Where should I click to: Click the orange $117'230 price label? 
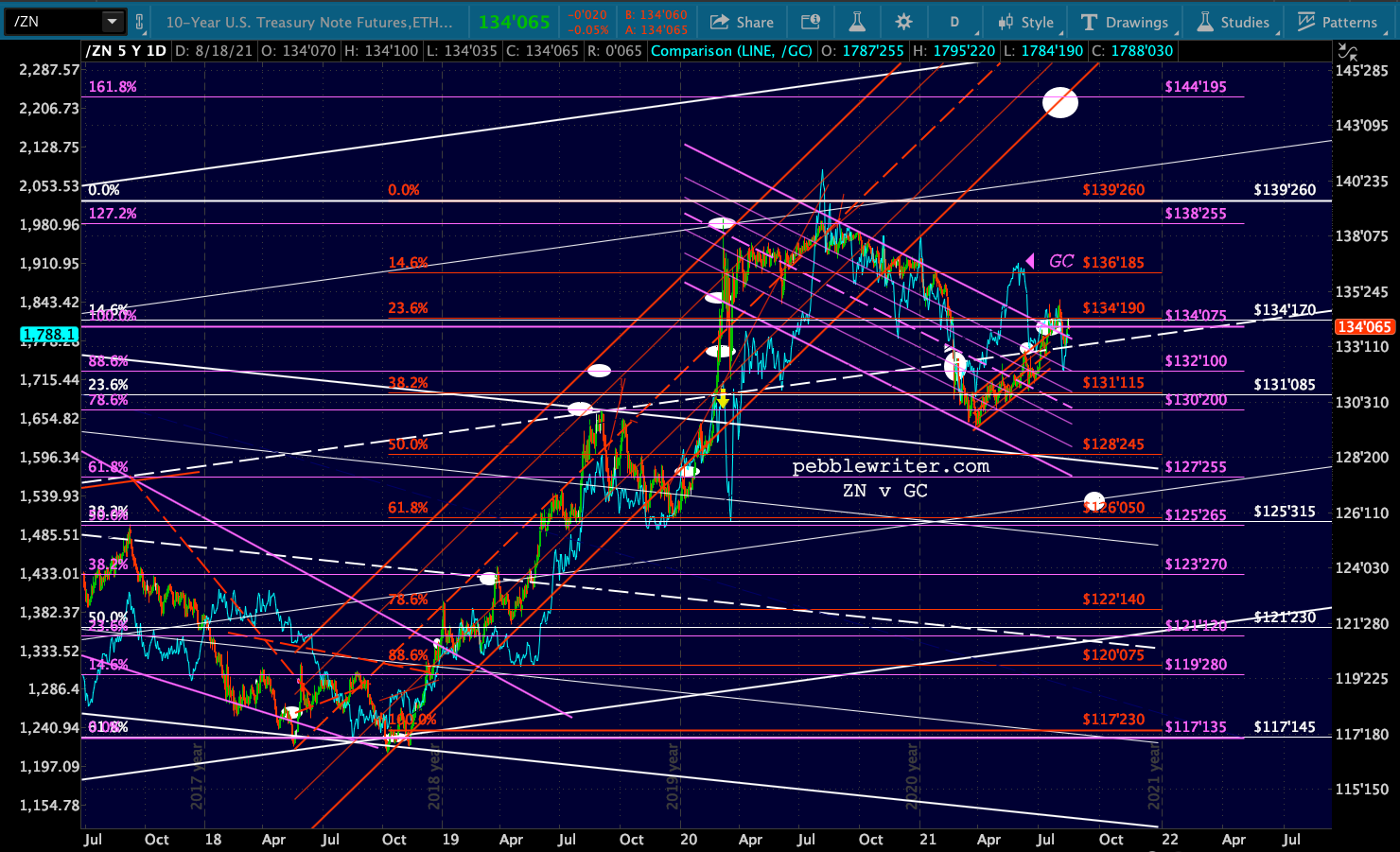point(1113,720)
